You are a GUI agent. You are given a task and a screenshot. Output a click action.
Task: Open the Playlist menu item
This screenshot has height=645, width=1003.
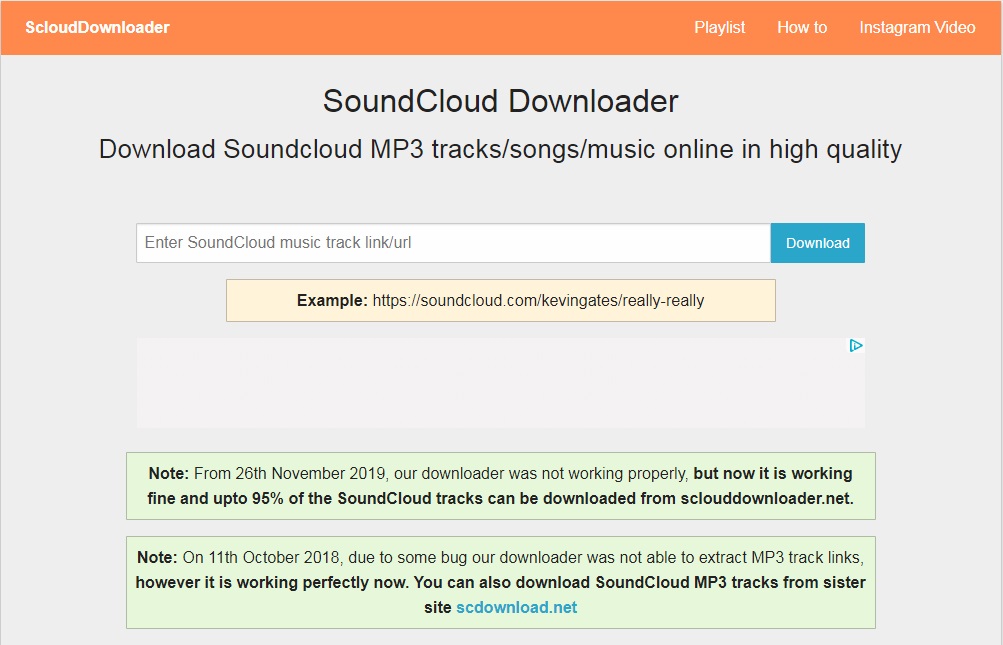pyautogui.click(x=720, y=28)
